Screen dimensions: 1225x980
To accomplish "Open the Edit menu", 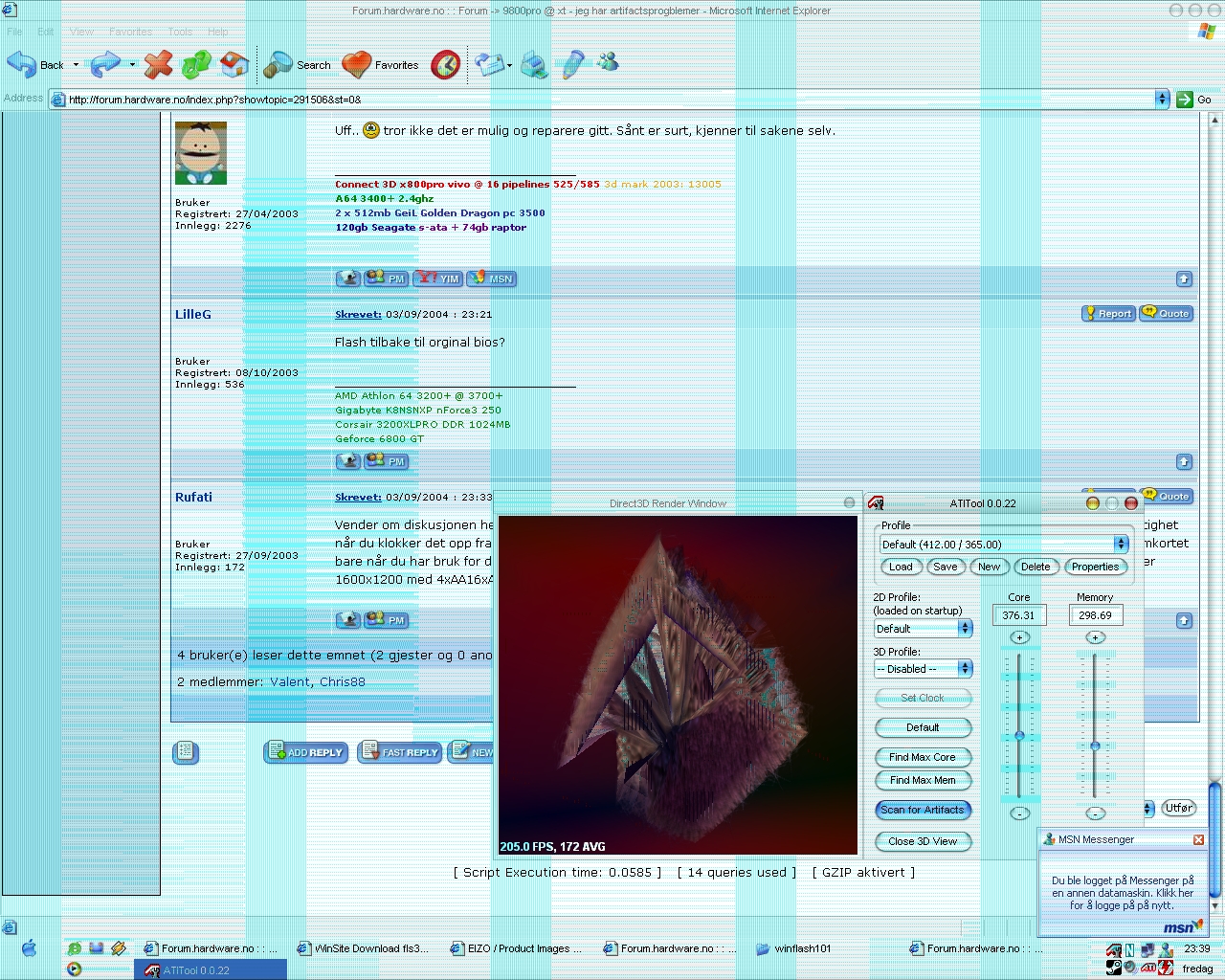I will pyautogui.click(x=45, y=32).
